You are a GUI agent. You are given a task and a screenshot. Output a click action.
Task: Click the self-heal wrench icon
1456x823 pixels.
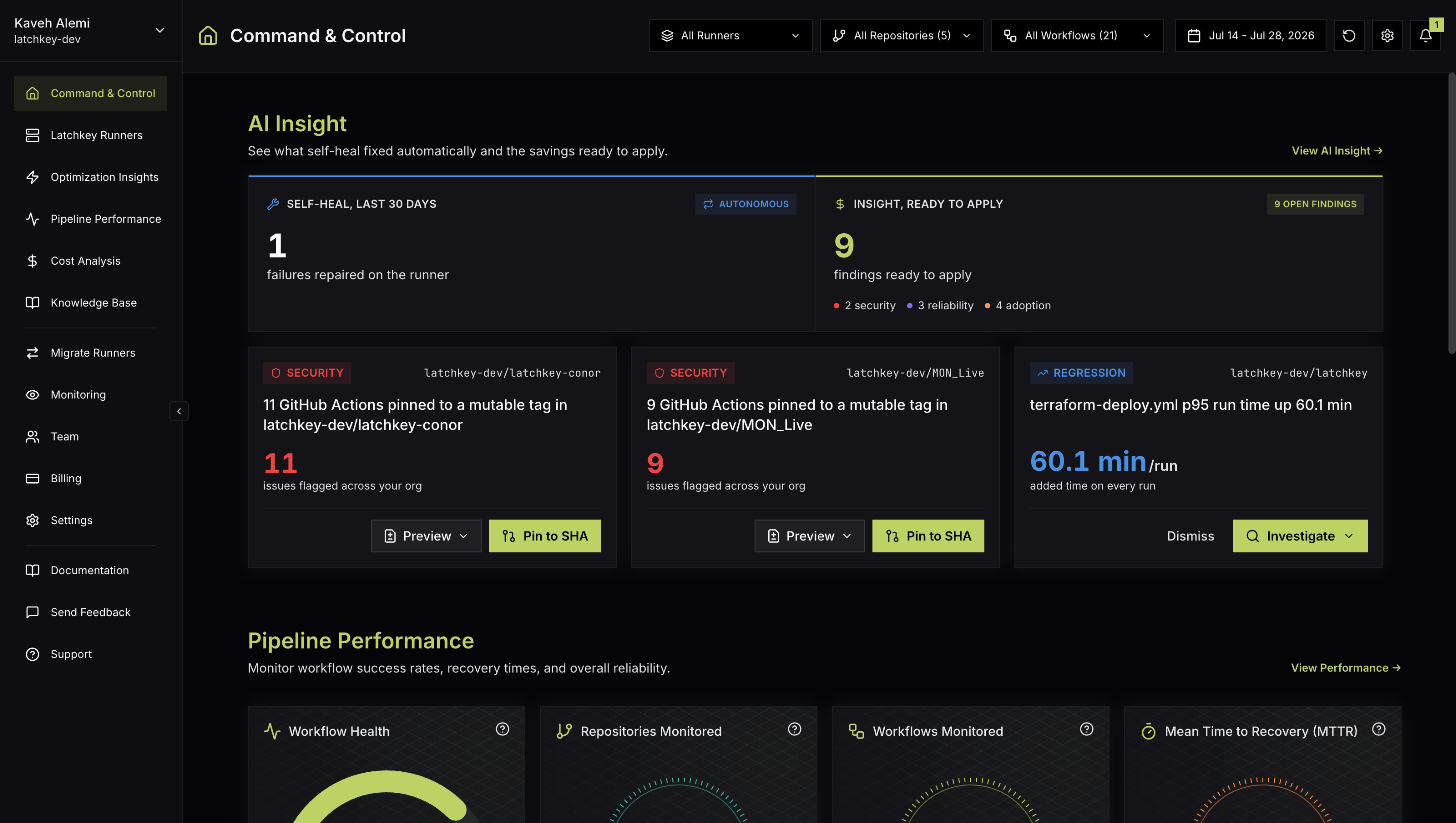click(273, 204)
